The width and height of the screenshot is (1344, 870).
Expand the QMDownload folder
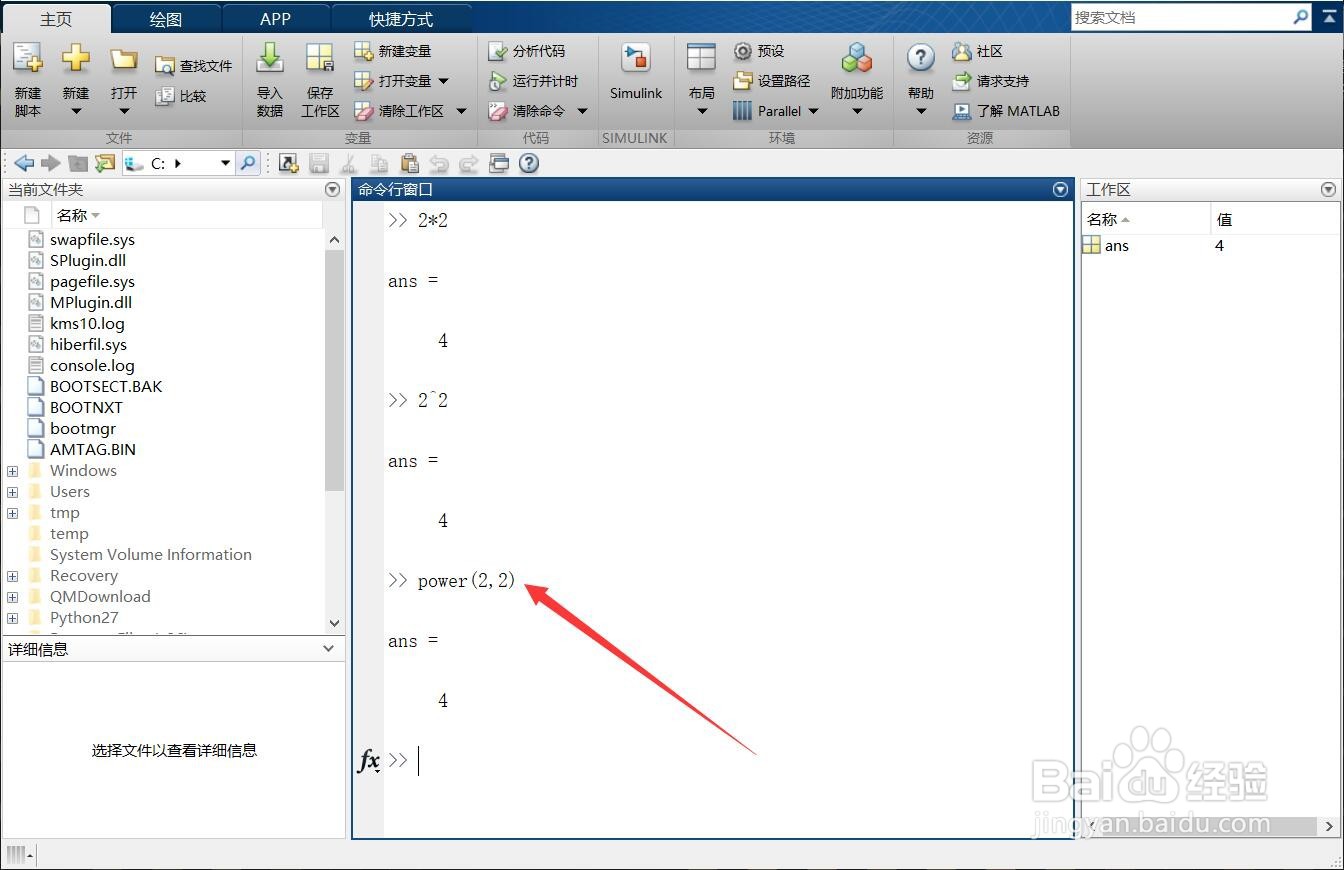click(12, 597)
